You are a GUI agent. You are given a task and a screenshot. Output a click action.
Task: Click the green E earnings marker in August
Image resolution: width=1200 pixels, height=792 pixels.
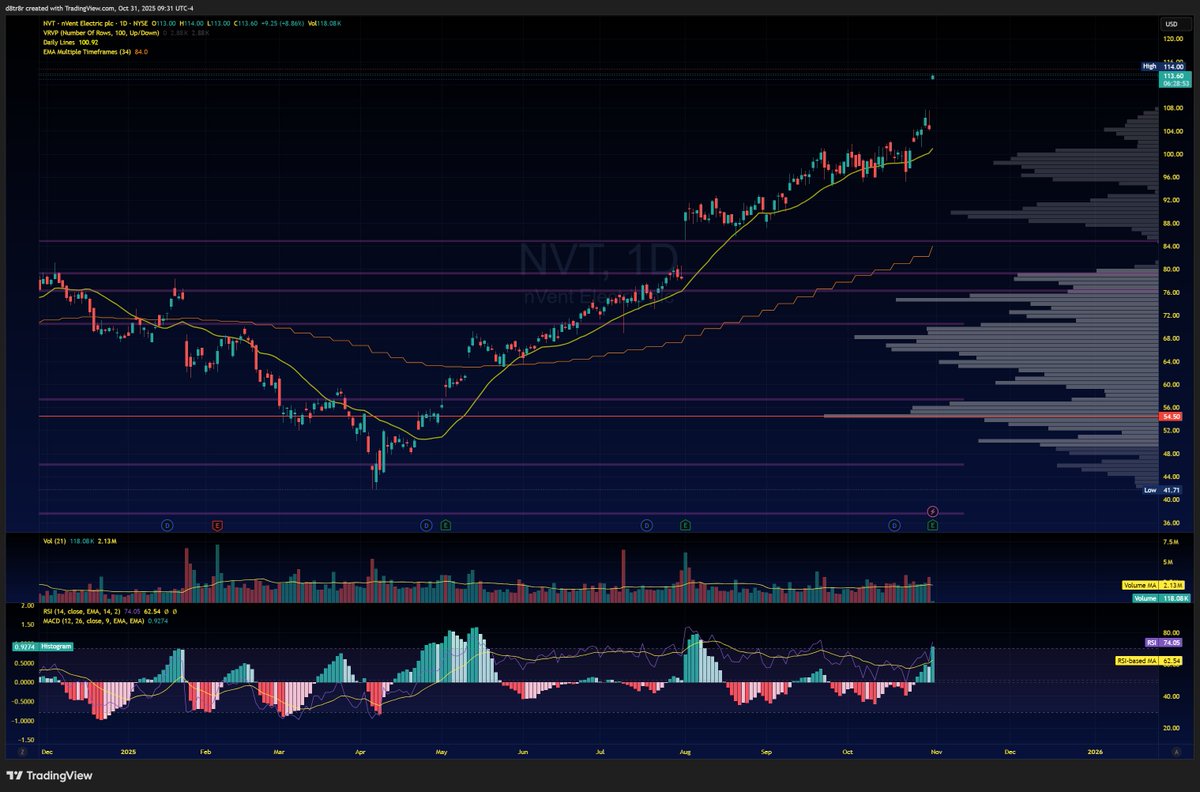click(685, 524)
